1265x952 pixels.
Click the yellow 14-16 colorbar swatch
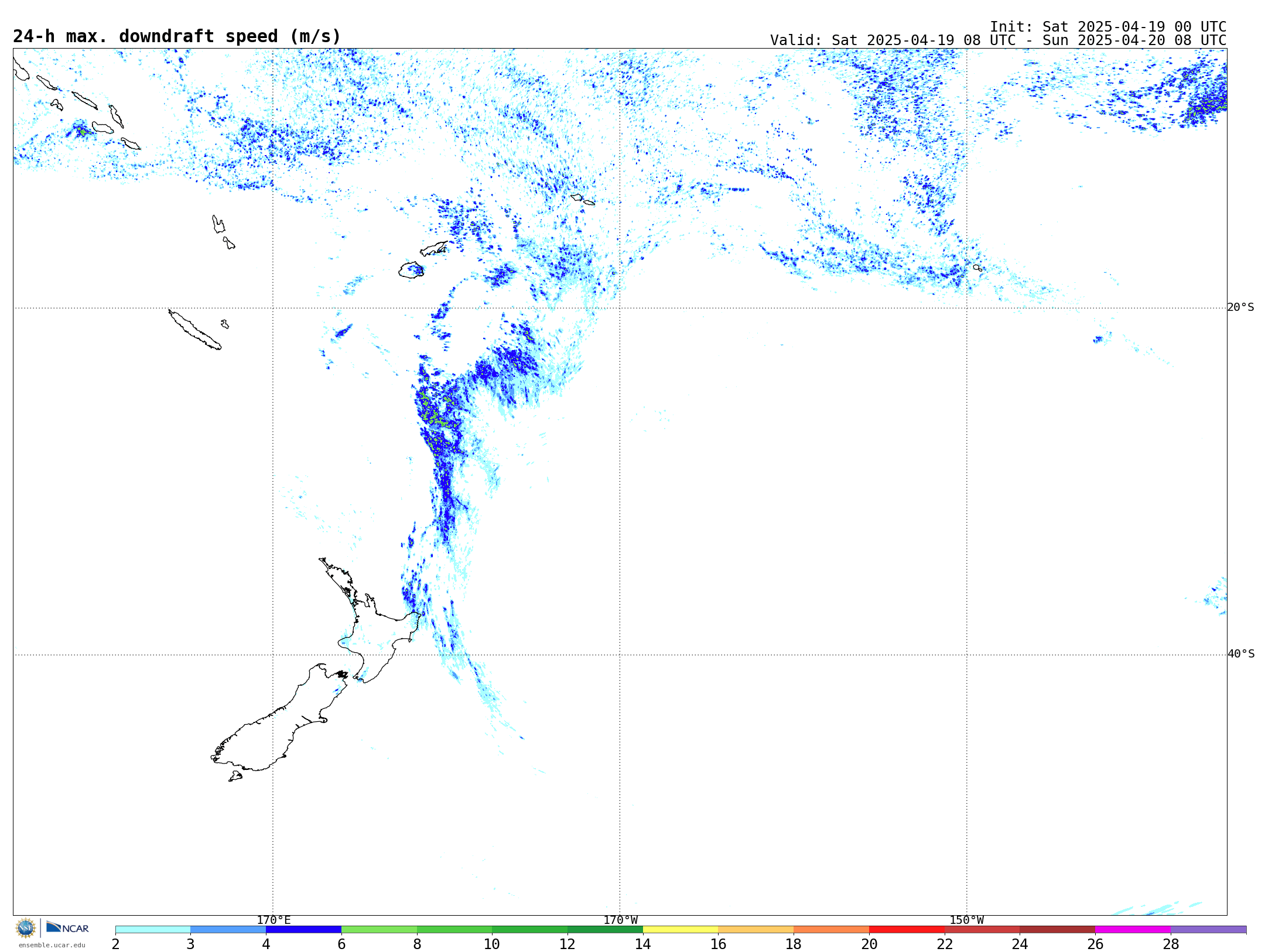[x=681, y=930]
